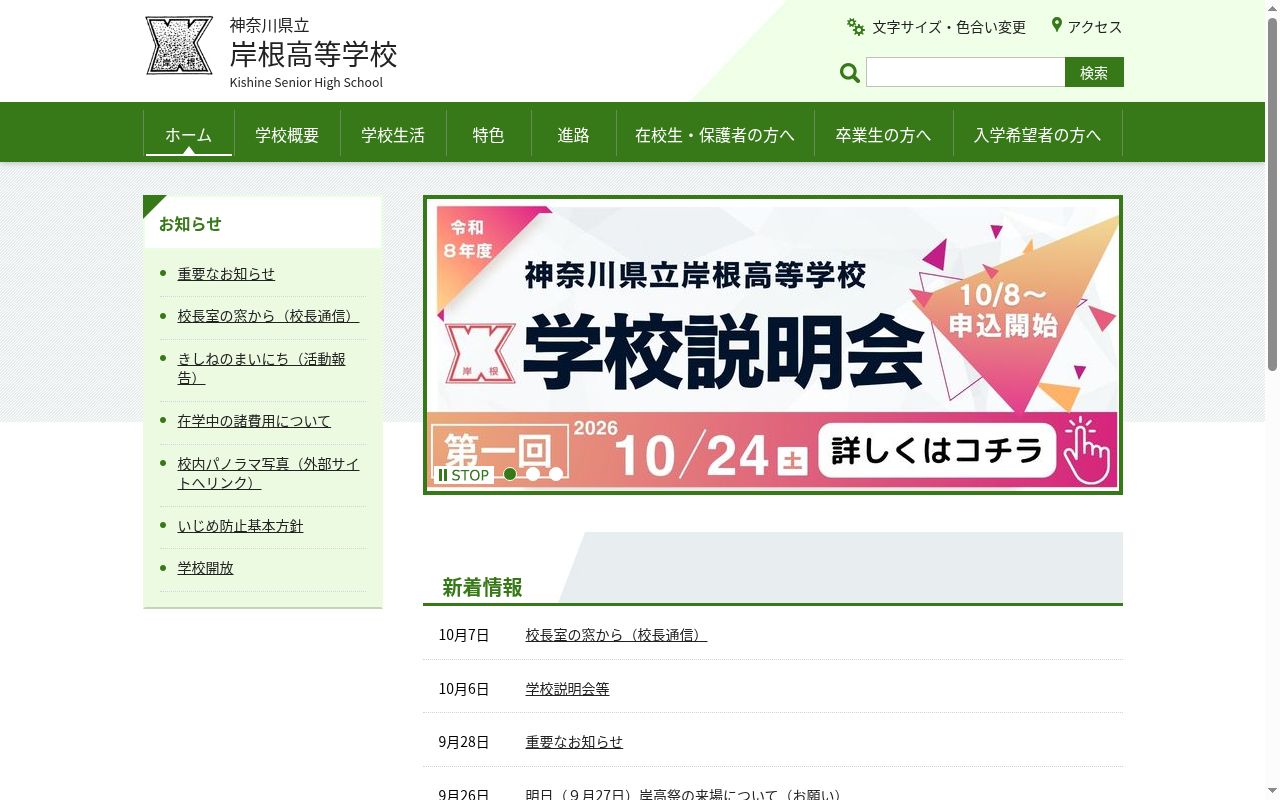1280x800 pixels.
Task: Open the 重要なお知らせ sidebar link
Action: click(x=226, y=274)
